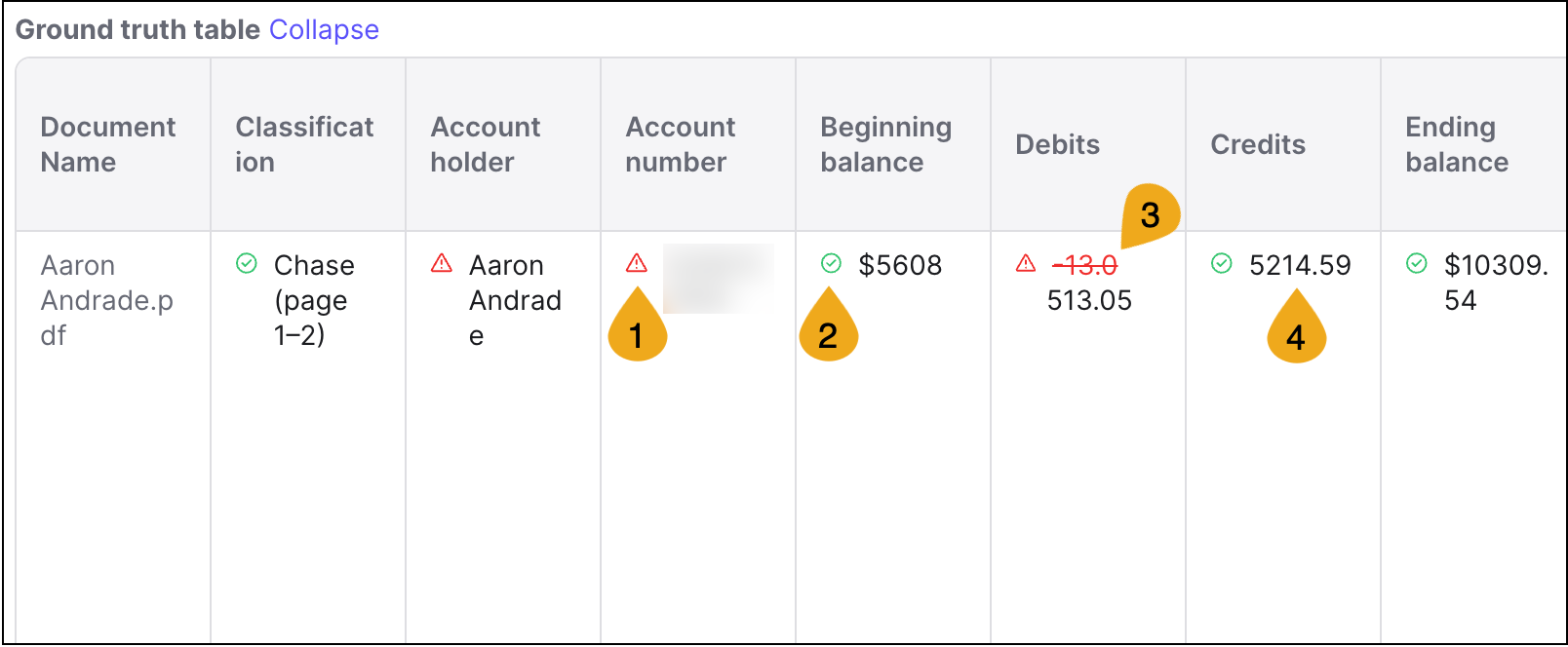Select the Debits column header
This screenshot has width=1568, height=647.
pos(1057,144)
